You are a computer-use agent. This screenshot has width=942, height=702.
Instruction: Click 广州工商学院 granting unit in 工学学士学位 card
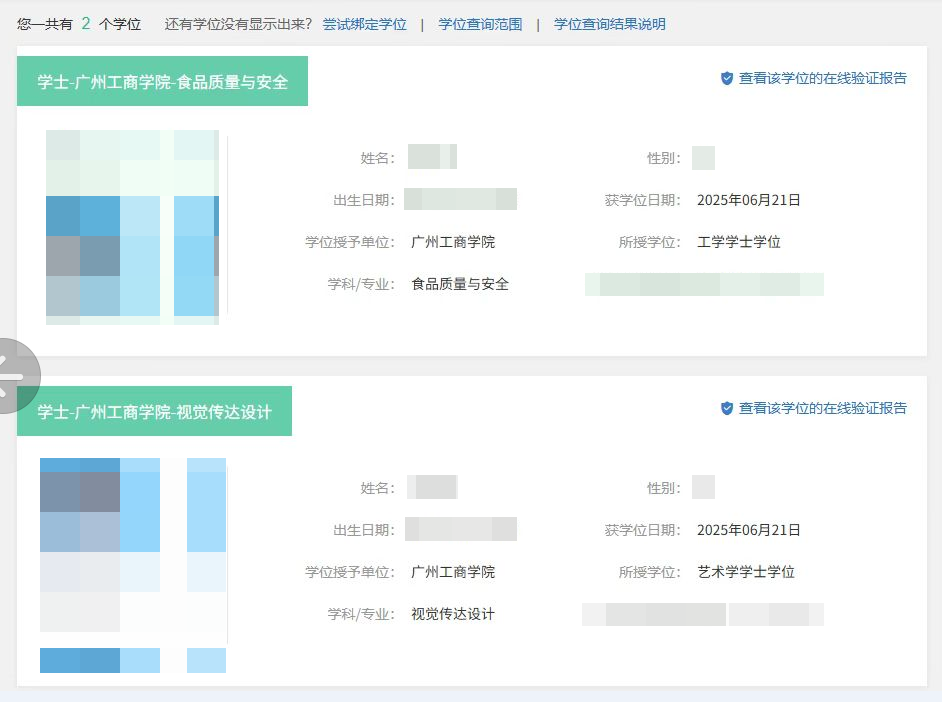(453, 242)
